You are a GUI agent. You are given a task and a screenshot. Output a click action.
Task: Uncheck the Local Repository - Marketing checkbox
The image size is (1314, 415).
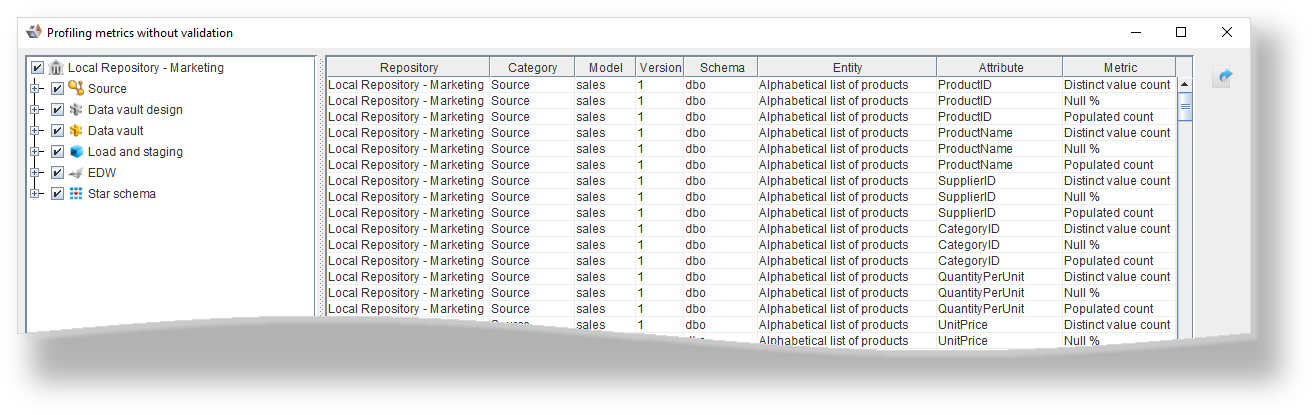click(37, 68)
